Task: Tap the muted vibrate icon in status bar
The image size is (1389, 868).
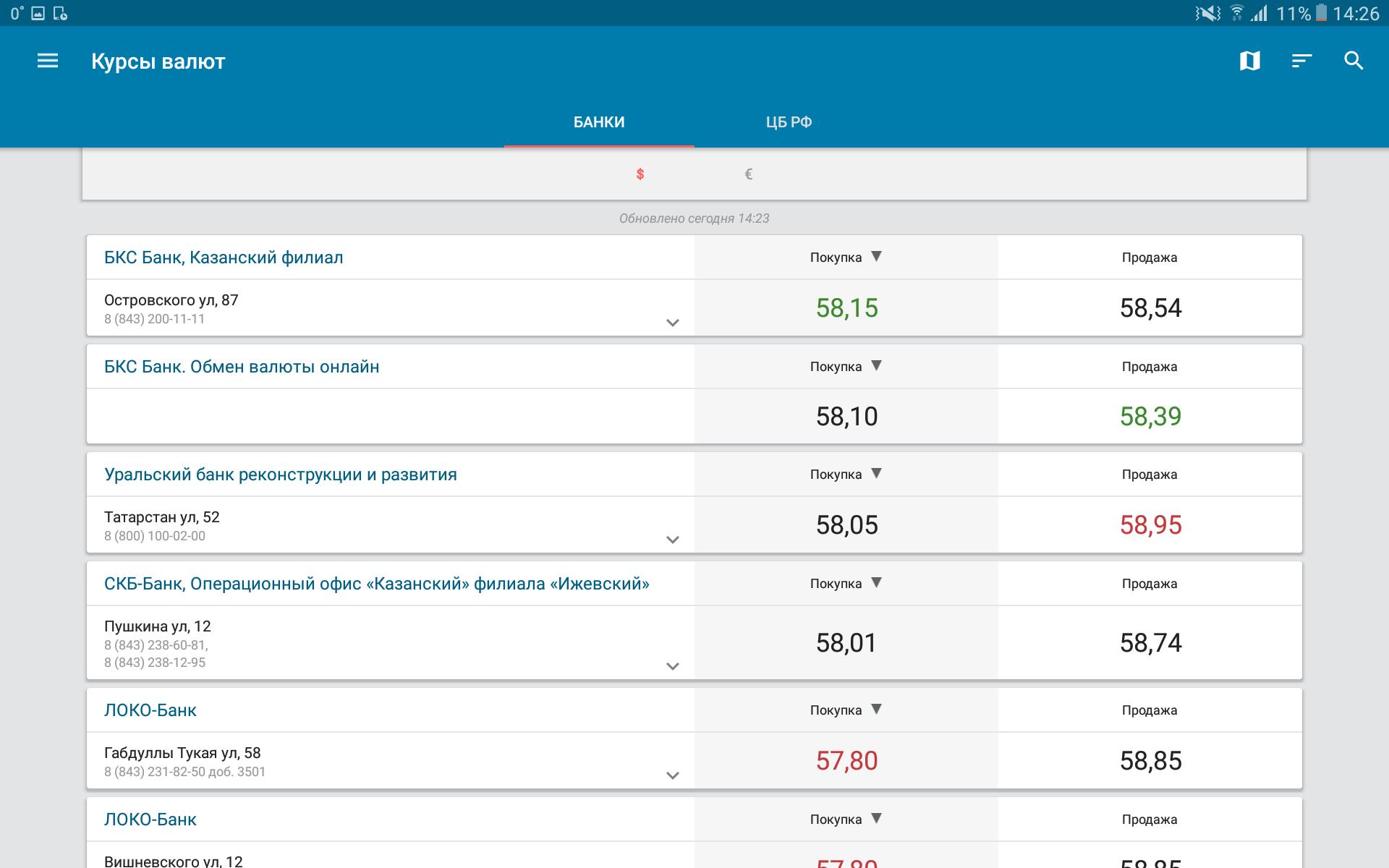Action: (x=1207, y=13)
